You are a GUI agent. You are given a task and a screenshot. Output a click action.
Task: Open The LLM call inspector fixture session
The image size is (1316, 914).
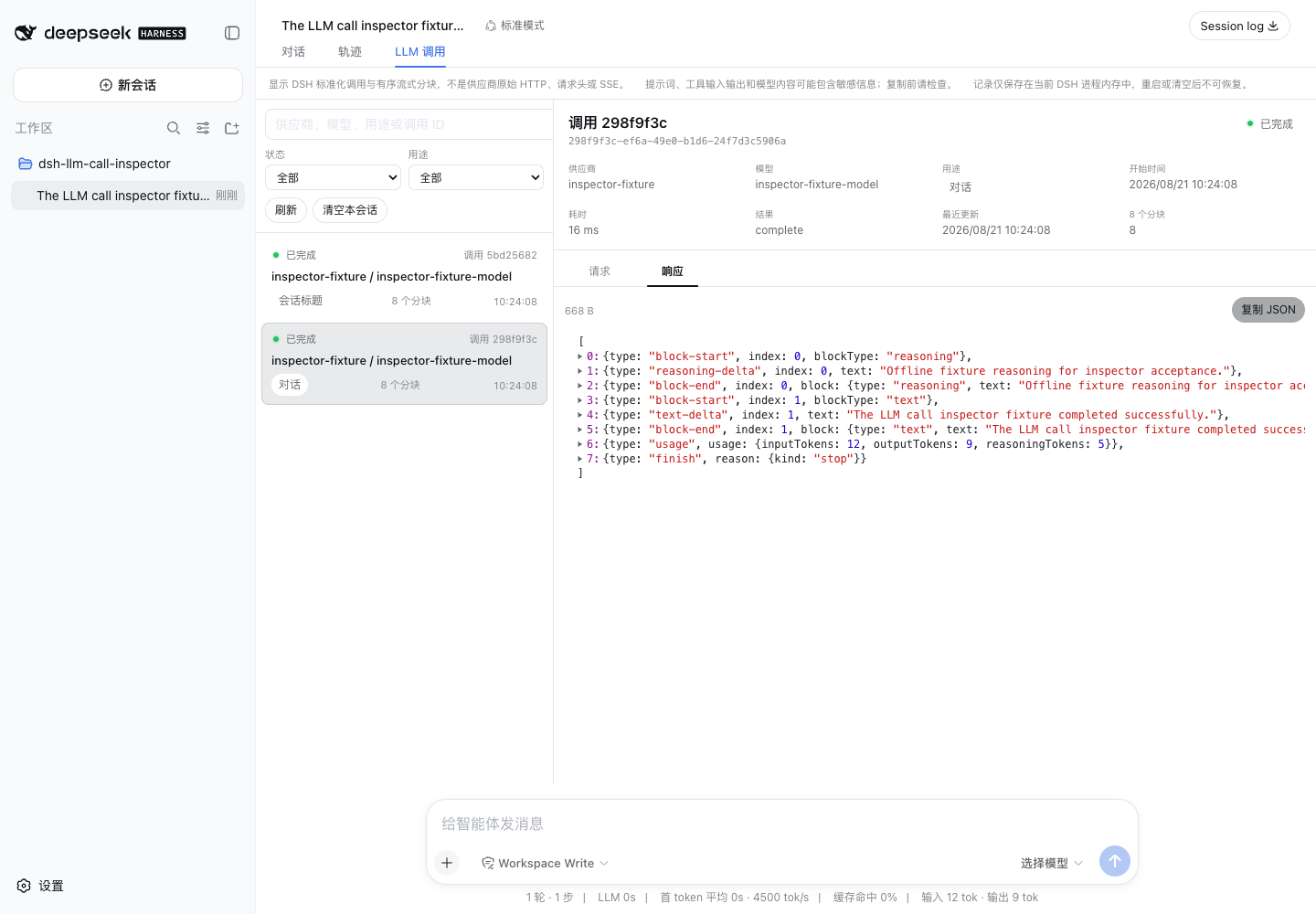pyautogui.click(x=128, y=196)
